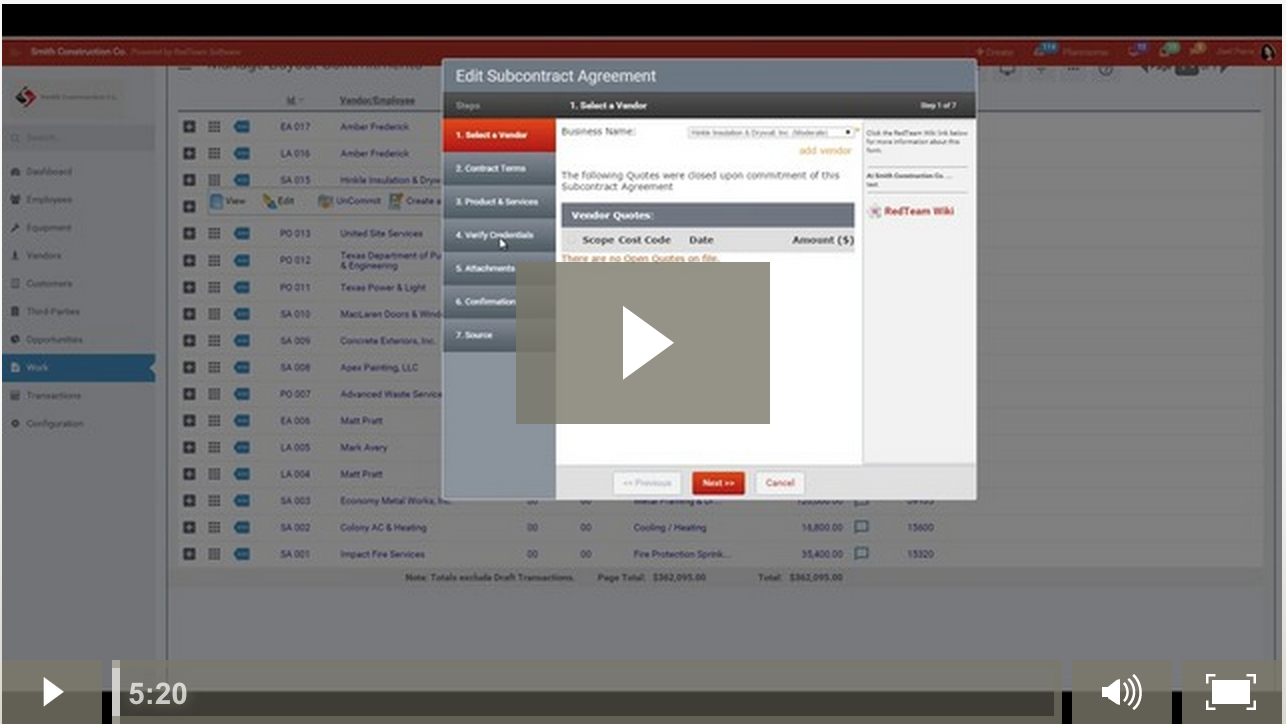The image size is (1286, 724).
Task: Expand row LA 016 with its plus icon
Action: pos(189,154)
